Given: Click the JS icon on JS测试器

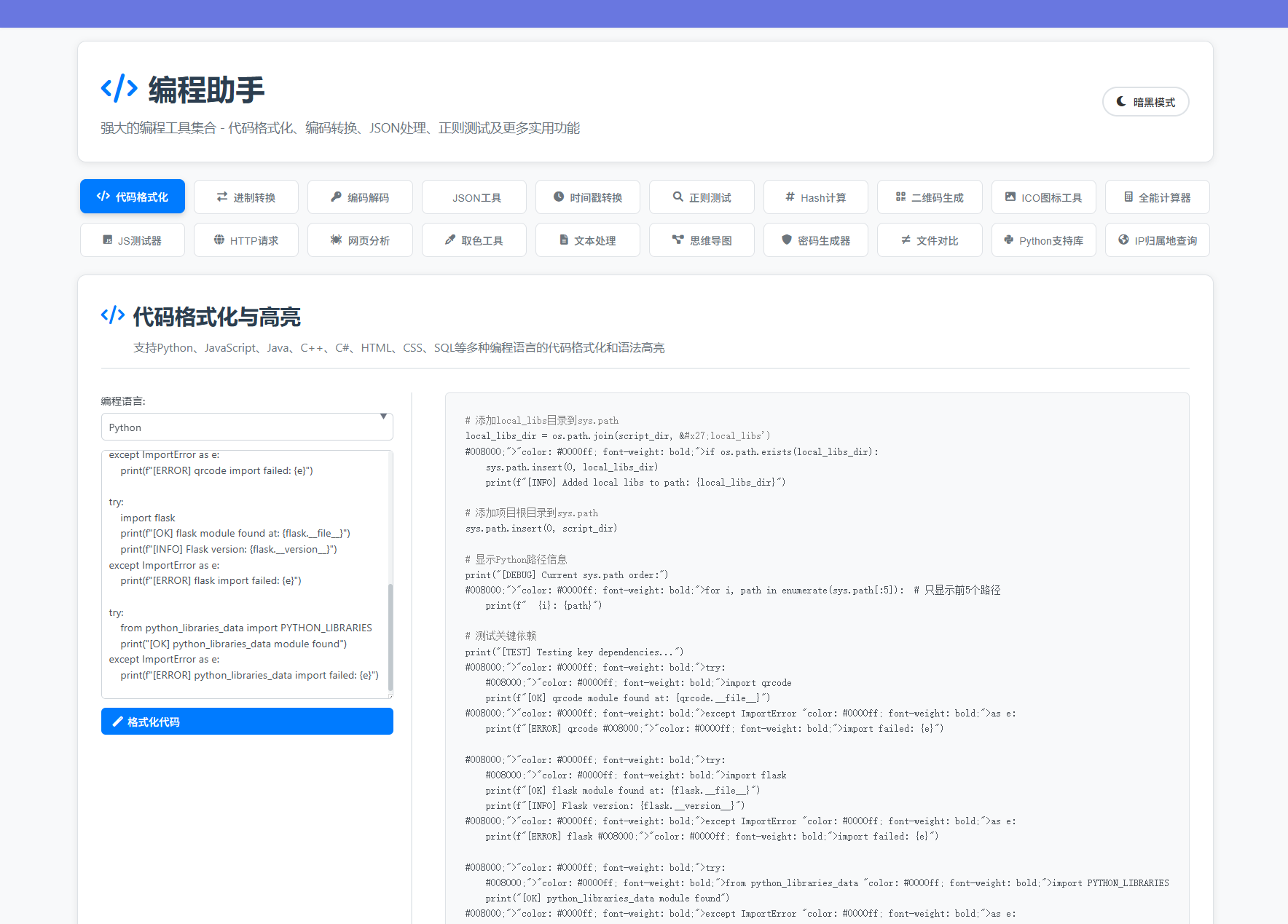Looking at the screenshot, I should pos(108,240).
